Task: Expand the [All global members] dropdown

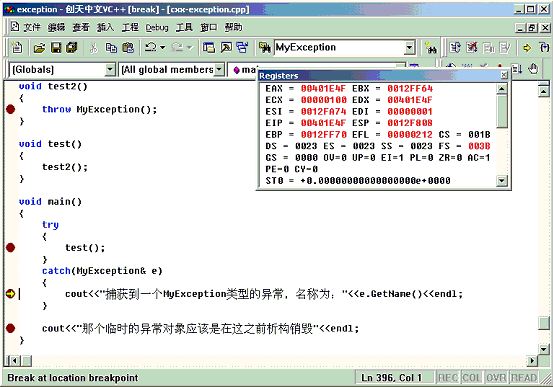Action: 219,69
